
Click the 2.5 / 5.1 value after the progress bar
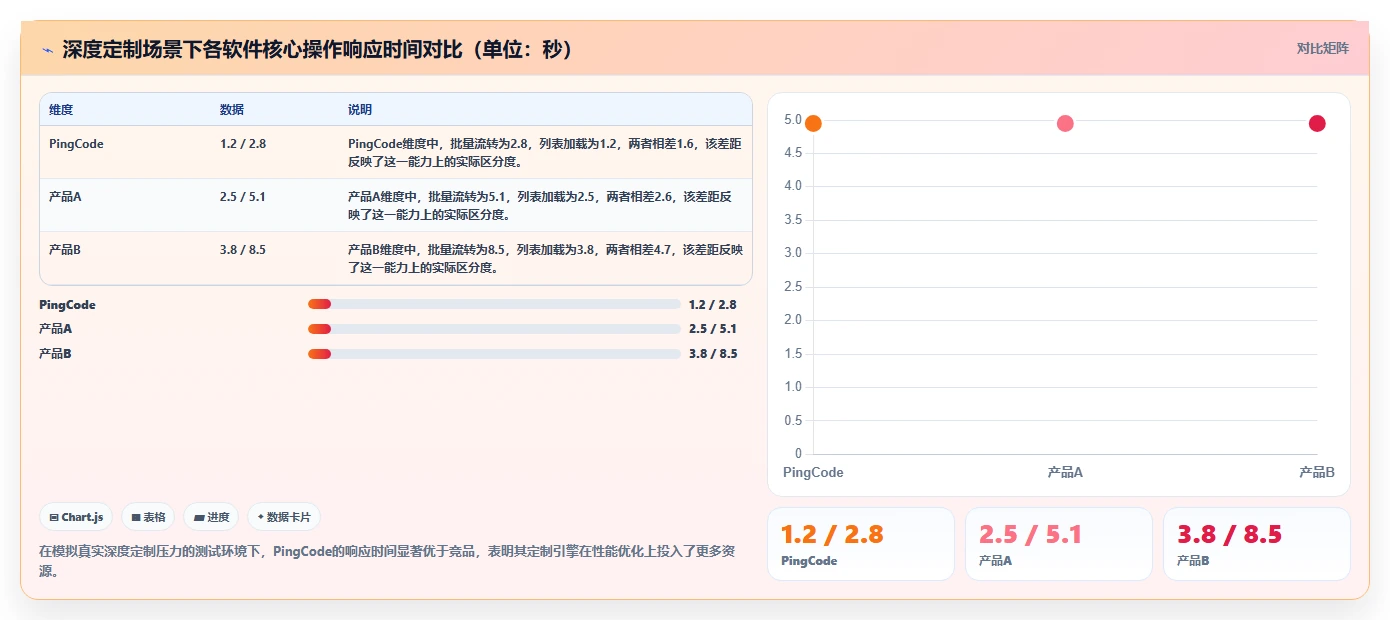(713, 329)
